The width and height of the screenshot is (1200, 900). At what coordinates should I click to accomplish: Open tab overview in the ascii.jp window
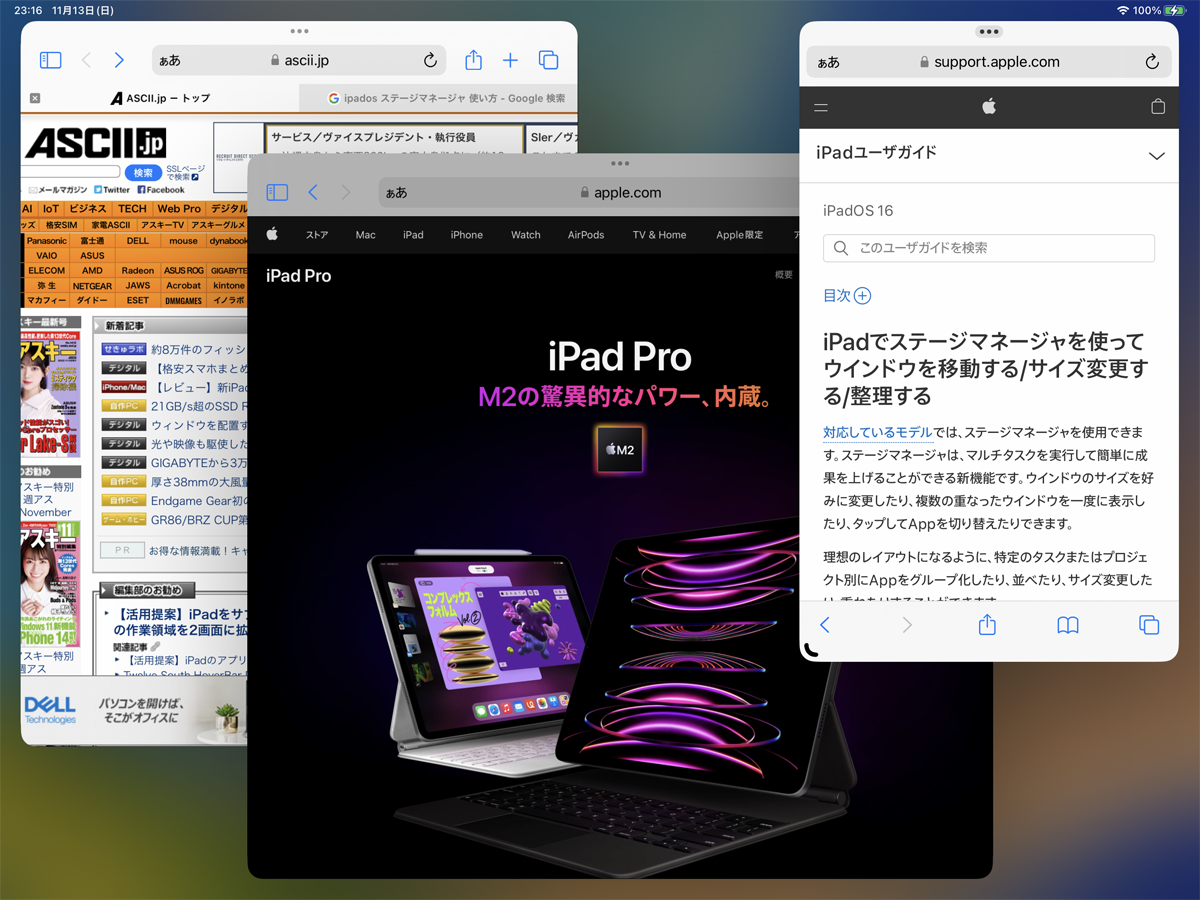tap(548, 60)
